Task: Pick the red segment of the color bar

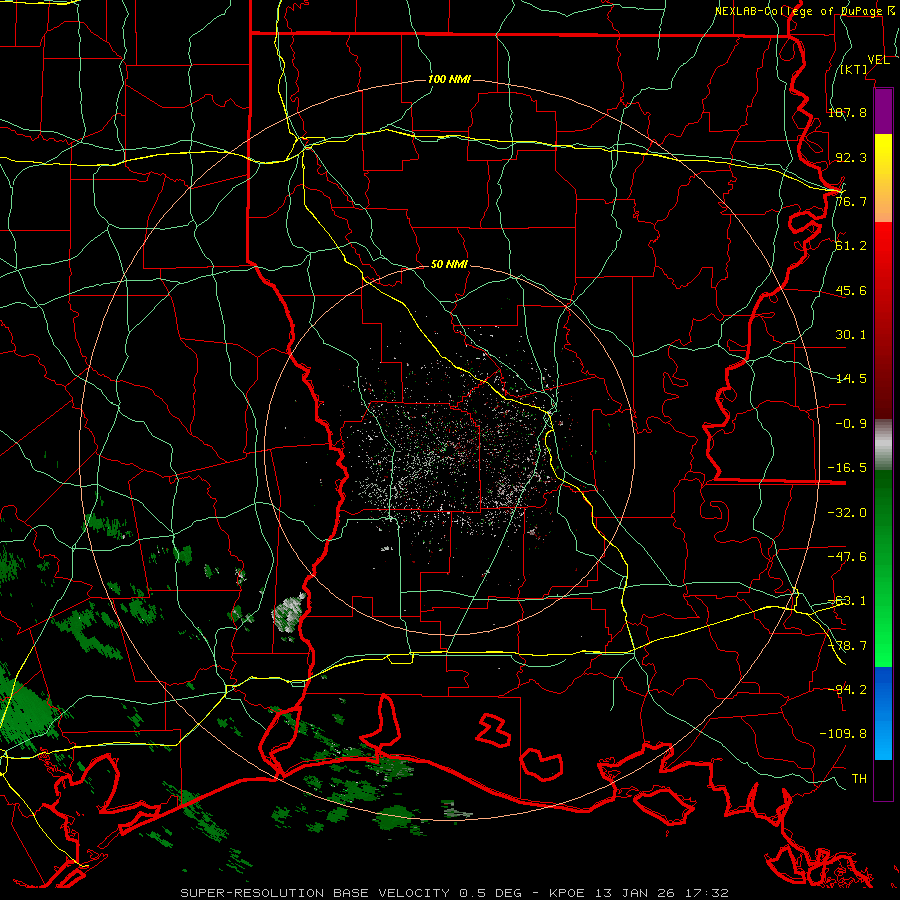Action: click(883, 320)
